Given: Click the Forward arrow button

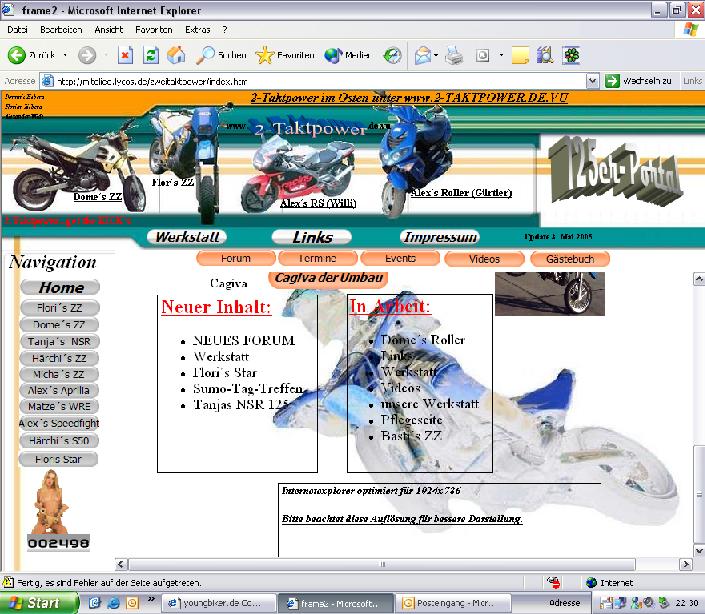Looking at the screenshot, I should click(x=87, y=55).
